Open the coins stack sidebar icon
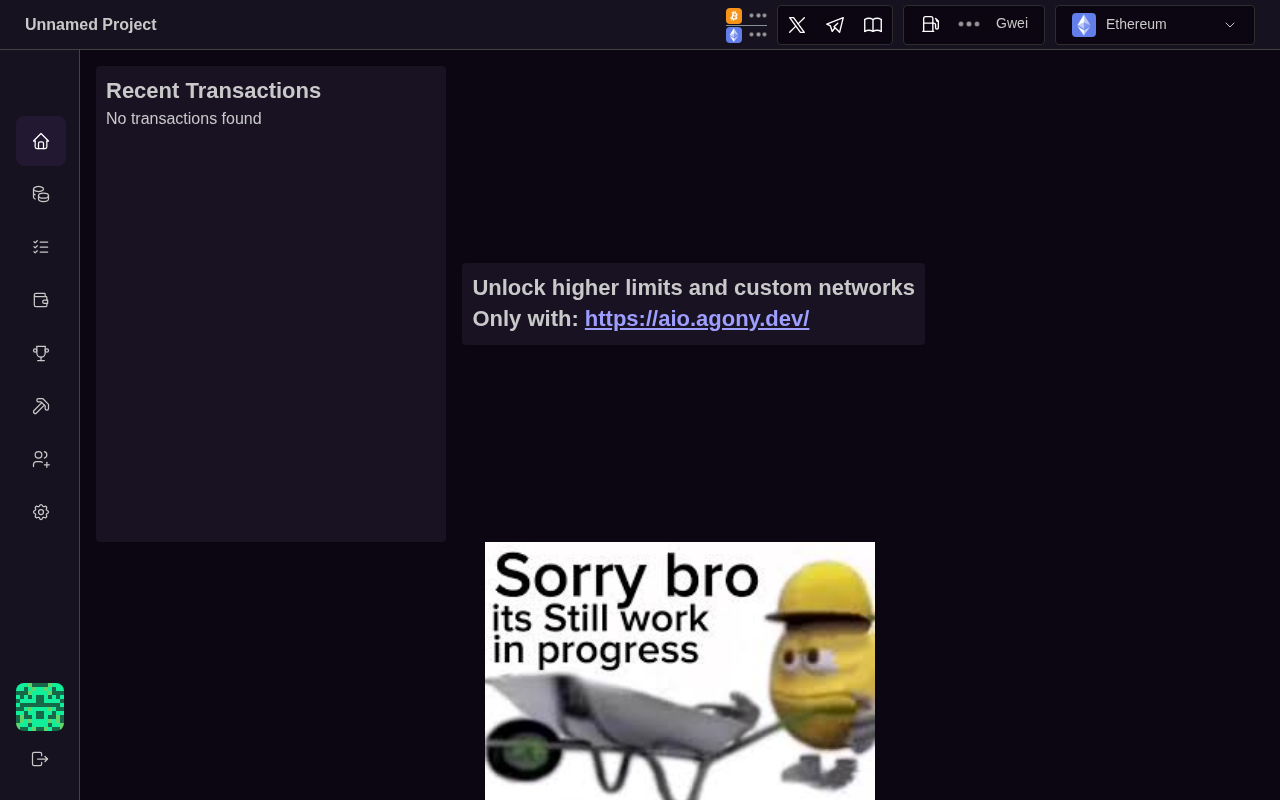 pos(41,194)
